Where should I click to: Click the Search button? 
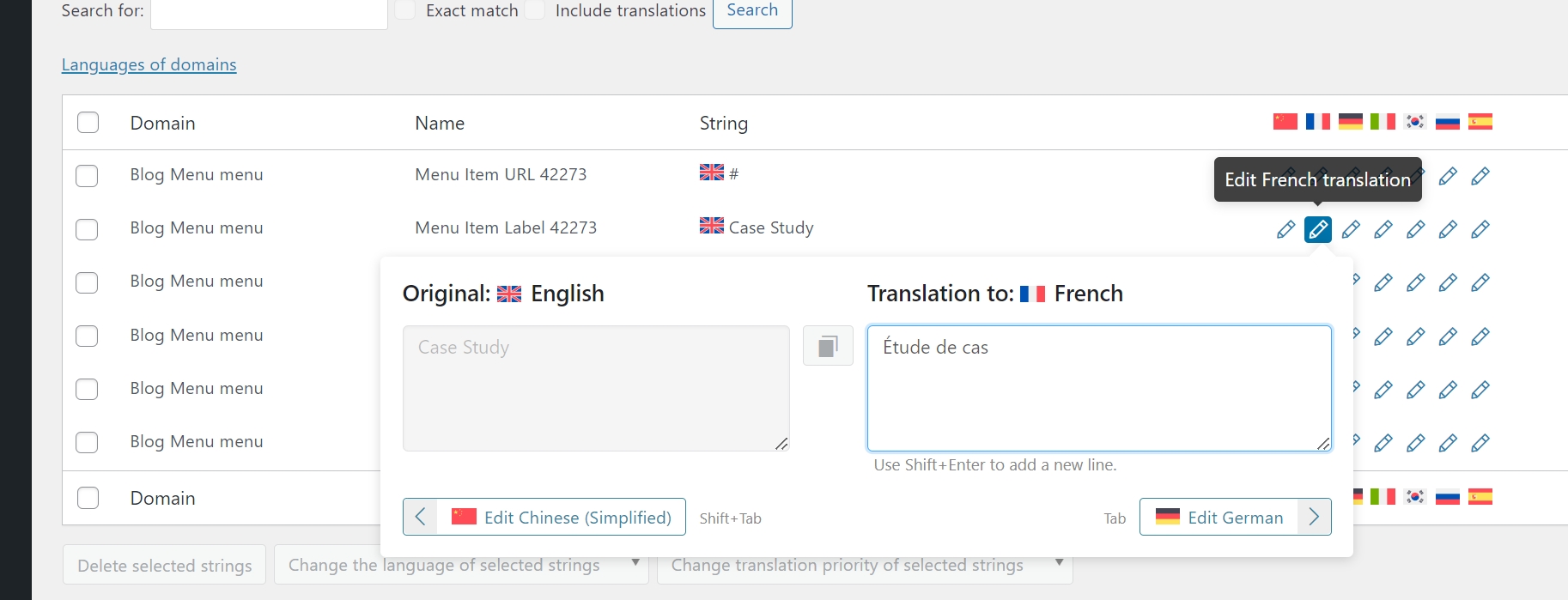click(x=752, y=11)
